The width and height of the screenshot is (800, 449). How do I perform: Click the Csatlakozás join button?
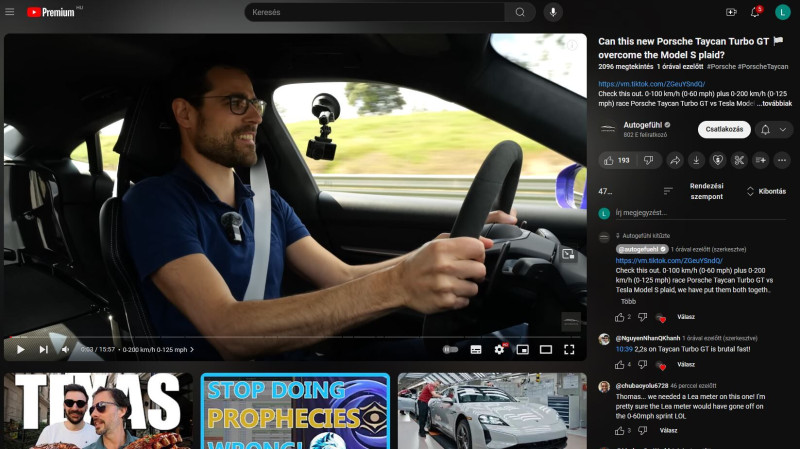click(724, 130)
